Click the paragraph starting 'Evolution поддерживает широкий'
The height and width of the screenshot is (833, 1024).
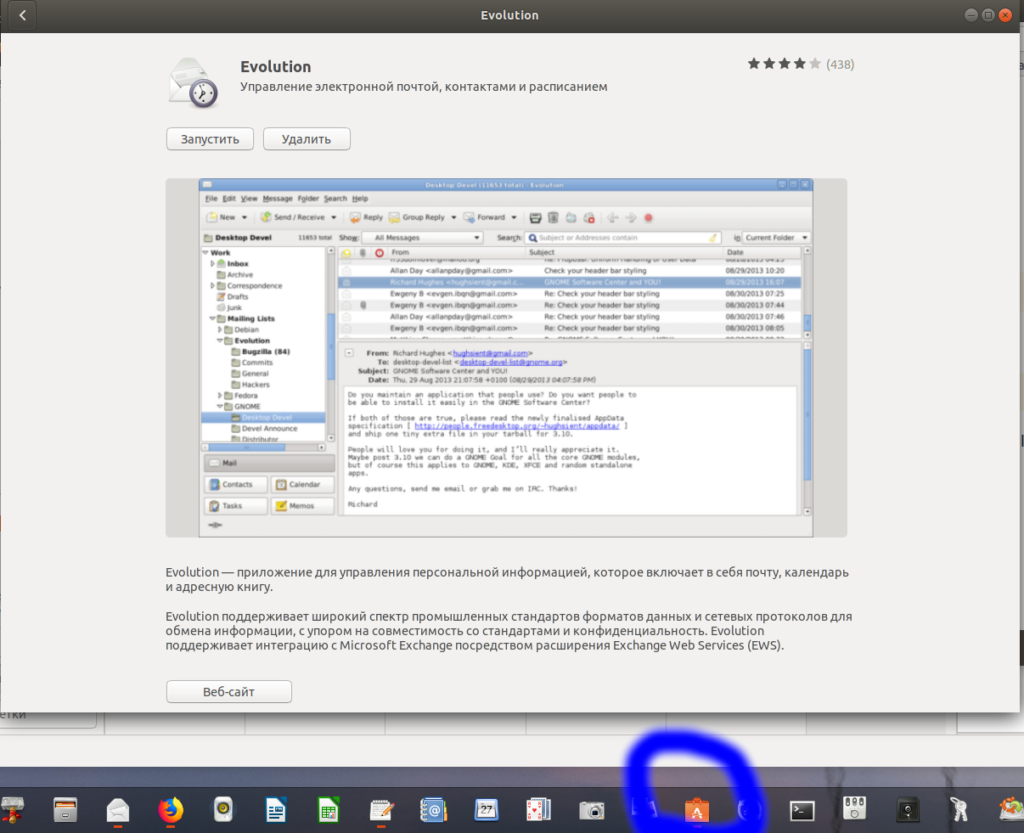click(x=509, y=631)
